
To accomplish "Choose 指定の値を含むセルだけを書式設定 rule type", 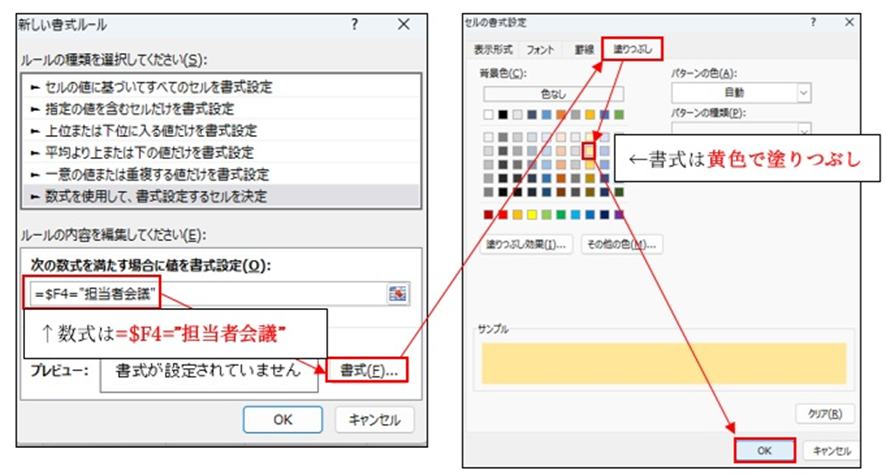I will click(x=133, y=109).
